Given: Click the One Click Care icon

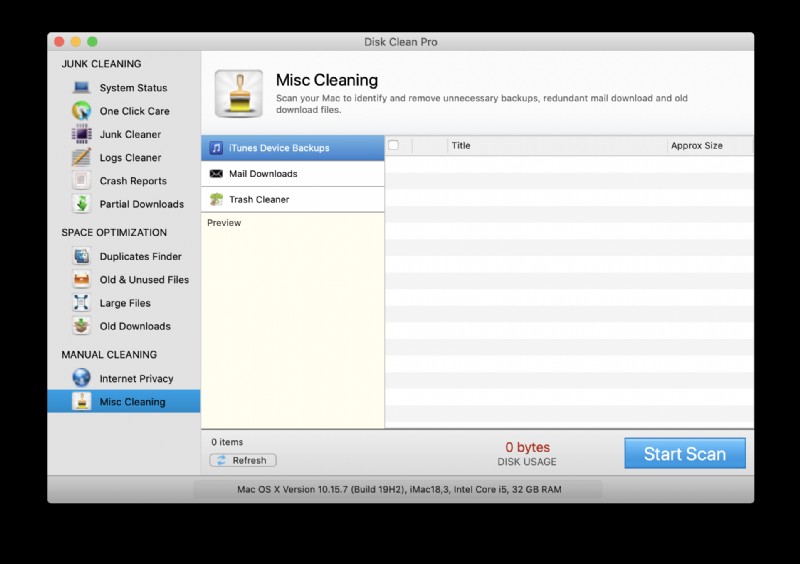Looking at the screenshot, I should [82, 111].
